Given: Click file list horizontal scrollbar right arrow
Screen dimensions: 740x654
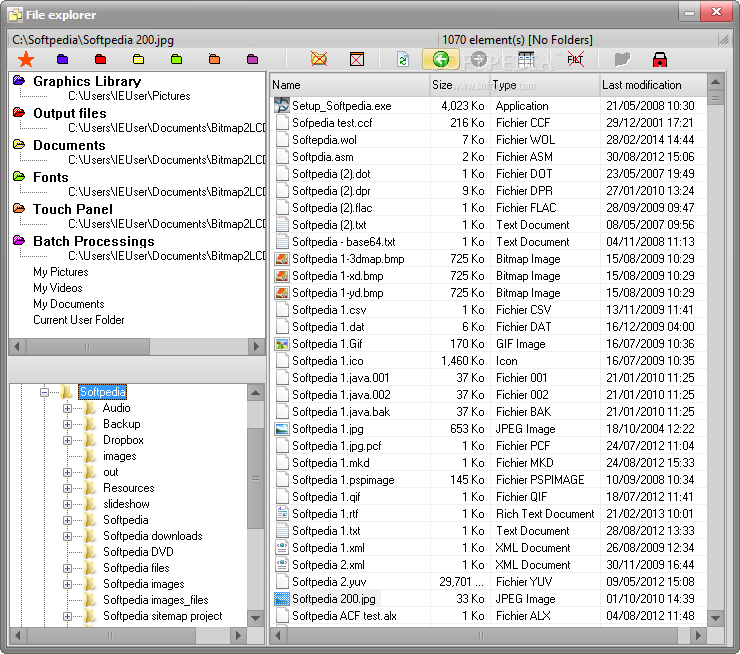Looking at the screenshot, I should [698, 636].
